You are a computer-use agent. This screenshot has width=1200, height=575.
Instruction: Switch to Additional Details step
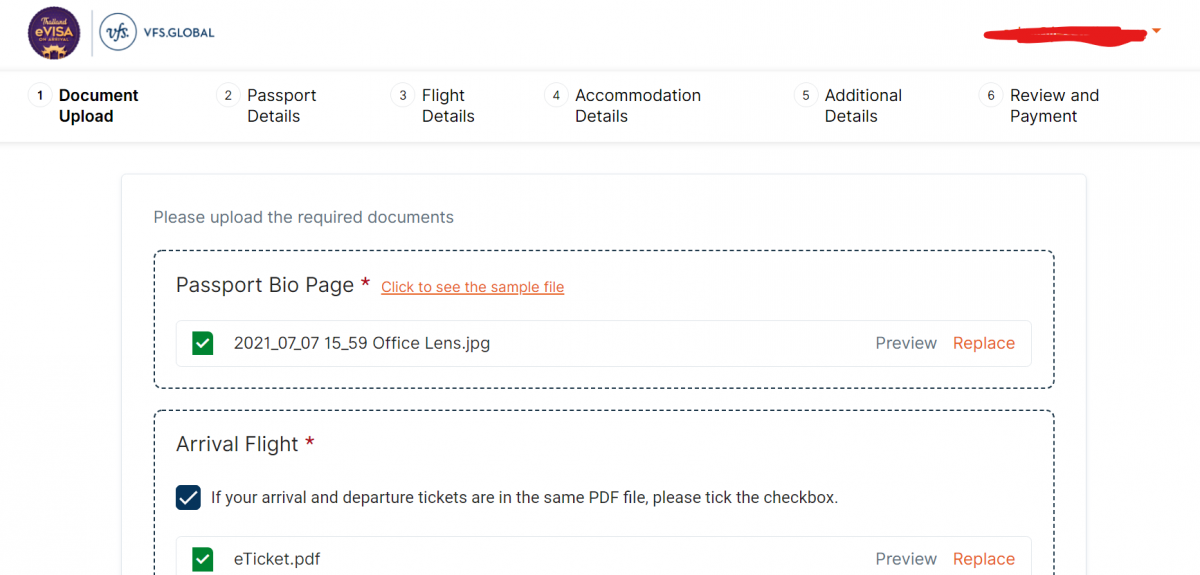(863, 106)
